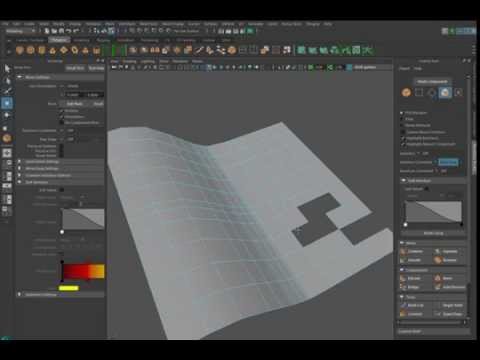Activate the Quad Draw tool
Viewport: 480px width, 360px height.
[x=449, y=314]
